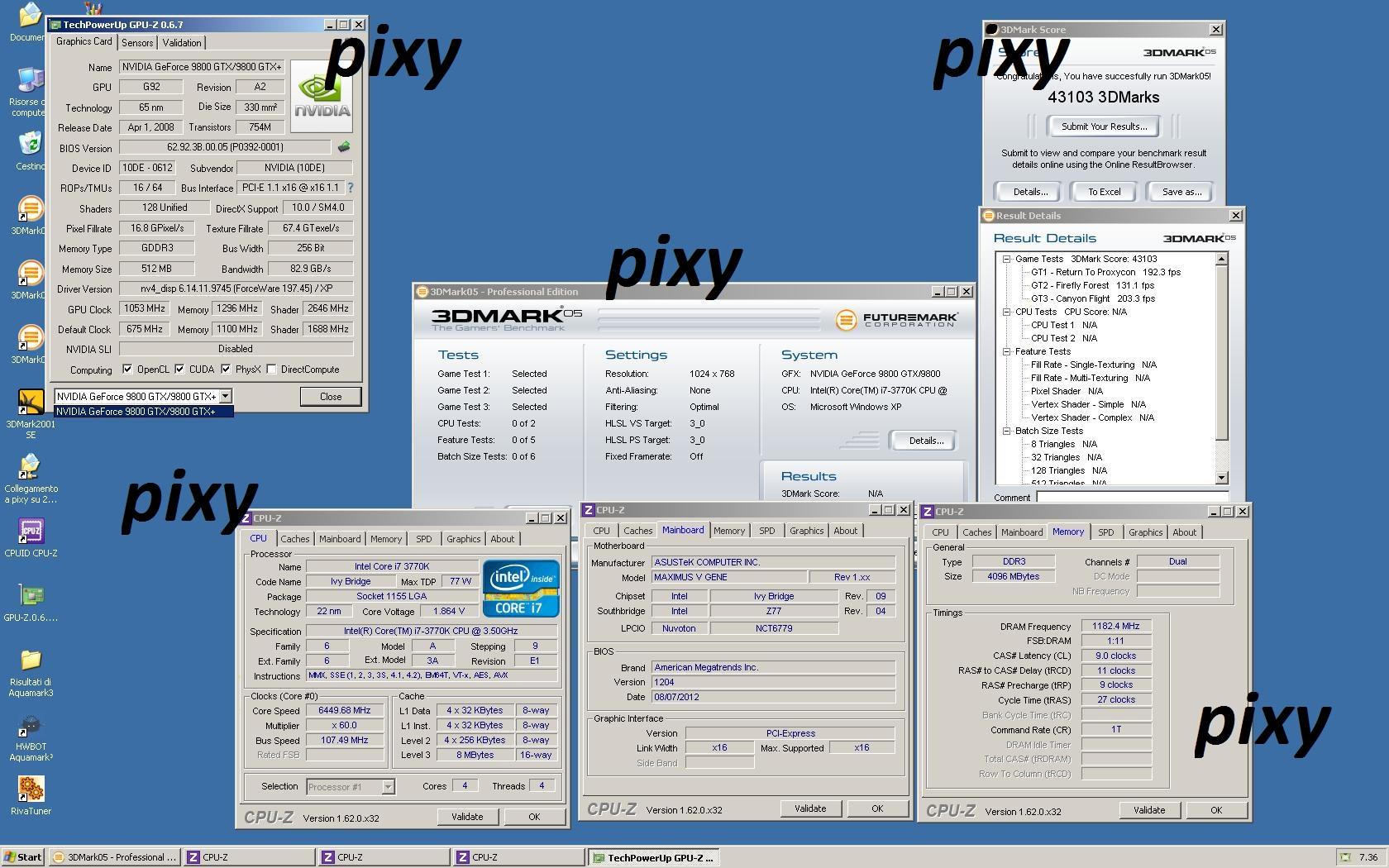Click scroll up arrow in Result Details

click(1222, 260)
